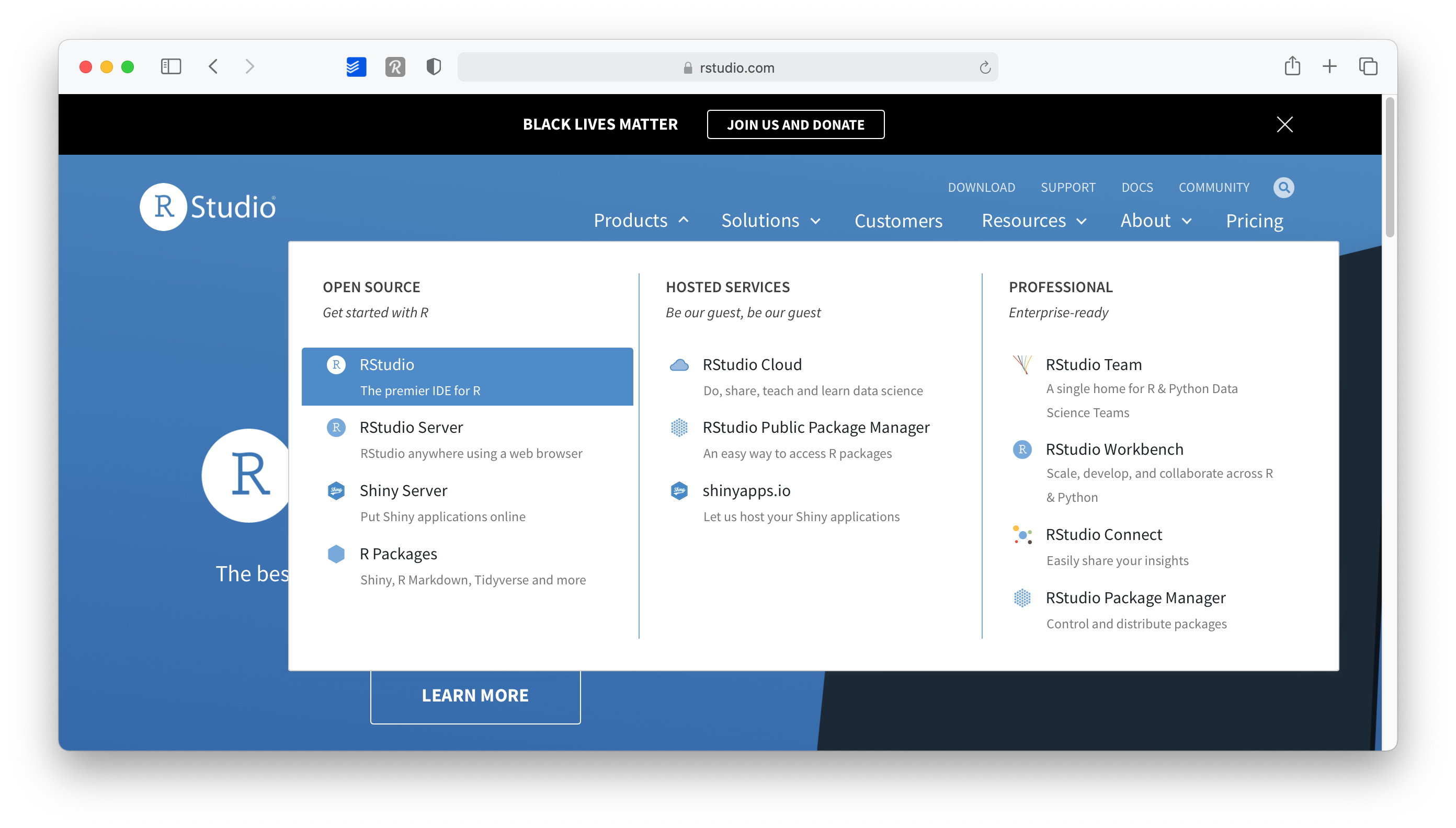Collapse the Products menu

[x=641, y=221]
